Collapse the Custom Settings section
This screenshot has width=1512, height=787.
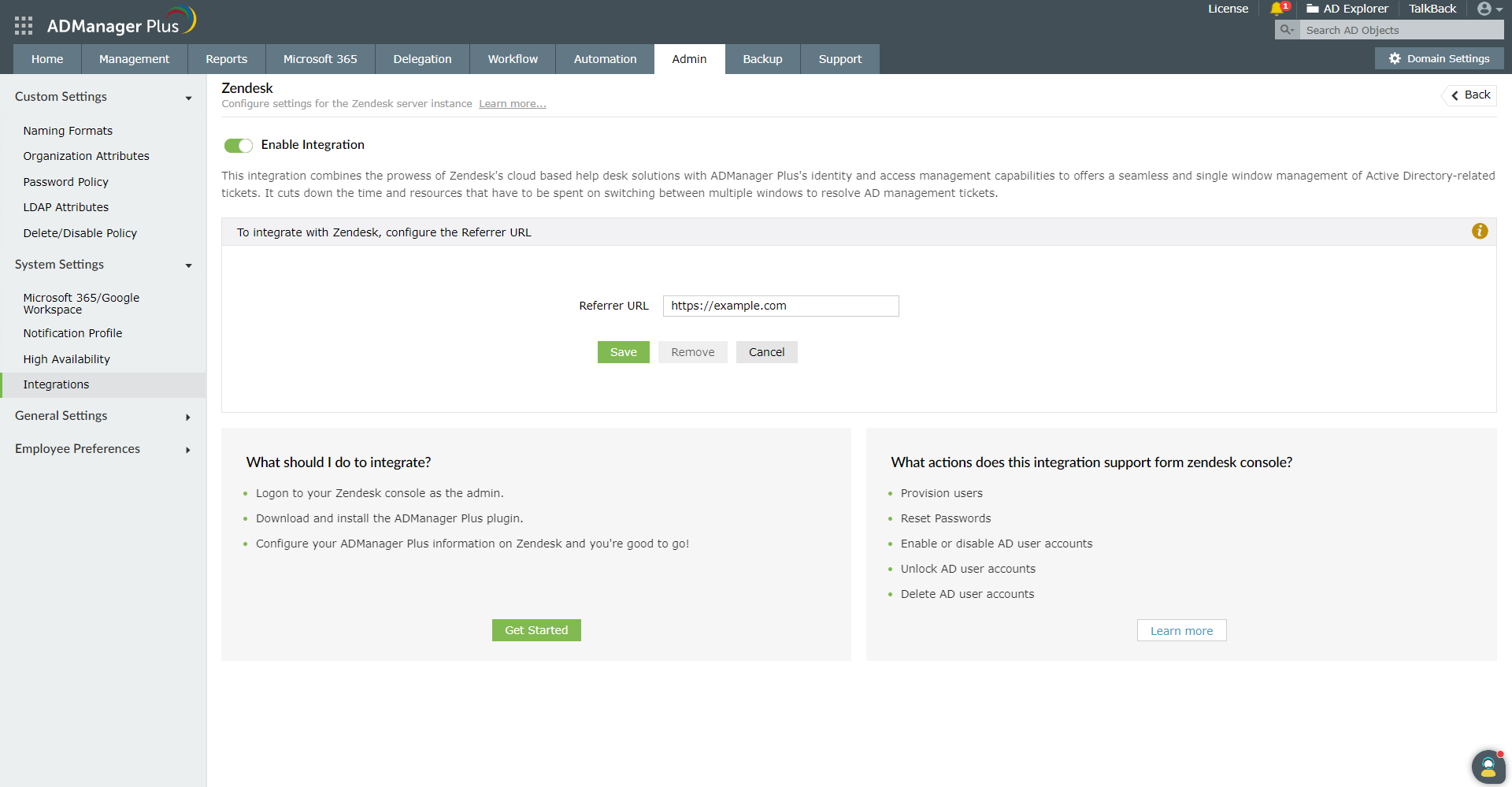[188, 98]
